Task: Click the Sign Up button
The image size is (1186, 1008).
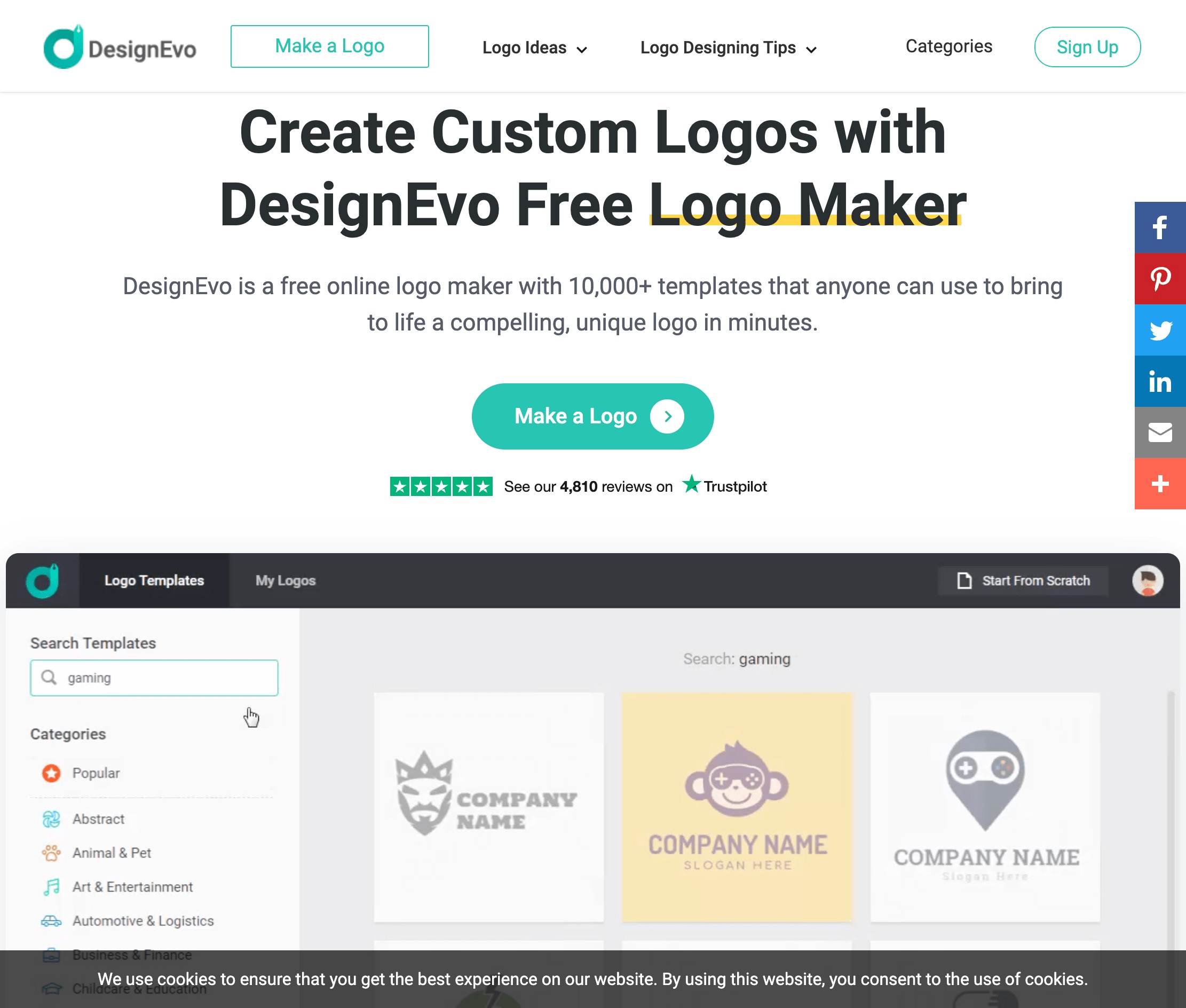Action: click(1087, 47)
